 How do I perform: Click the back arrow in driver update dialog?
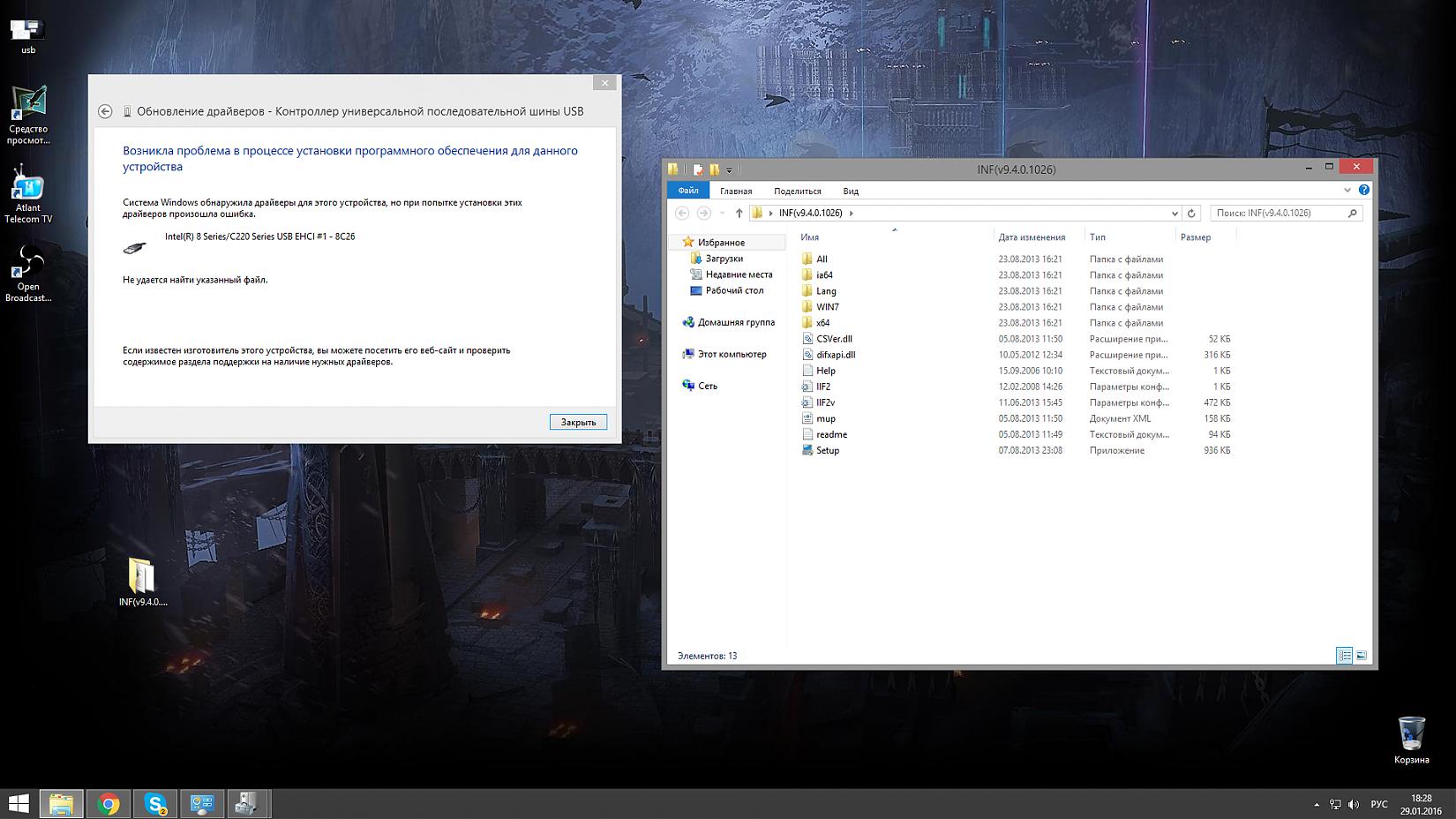[105, 111]
